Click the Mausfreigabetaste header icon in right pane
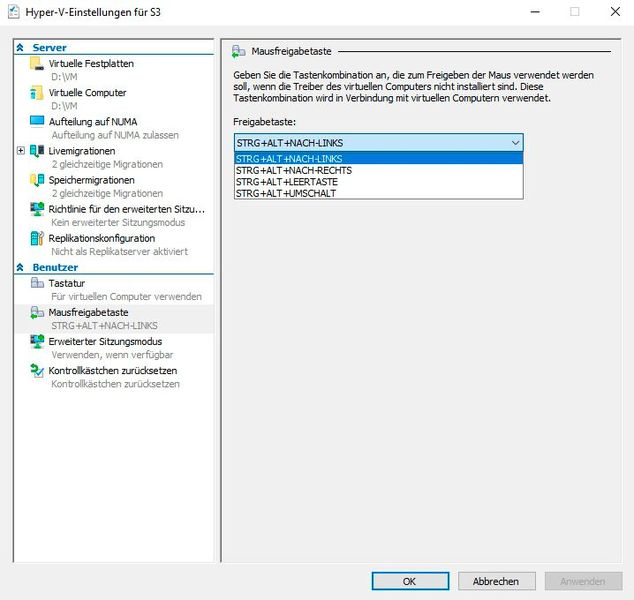Image resolution: width=634 pixels, height=600 pixels. [239, 51]
